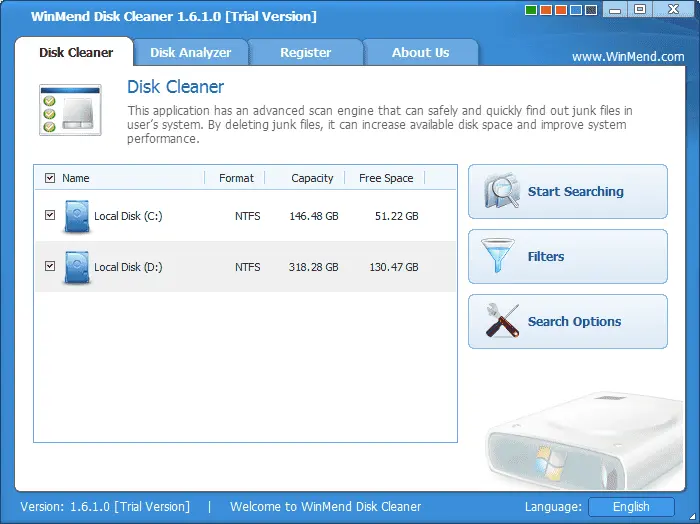The image size is (700, 524).
Task: Click the 130.47 GB free space value
Action: [394, 267]
